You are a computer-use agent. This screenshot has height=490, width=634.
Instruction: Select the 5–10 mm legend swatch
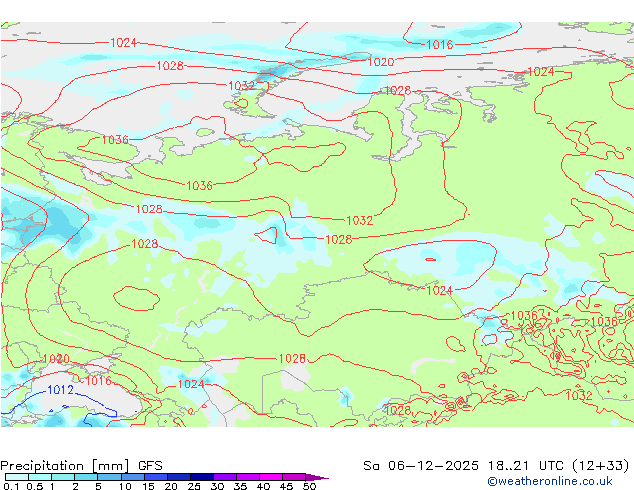pos(109,477)
